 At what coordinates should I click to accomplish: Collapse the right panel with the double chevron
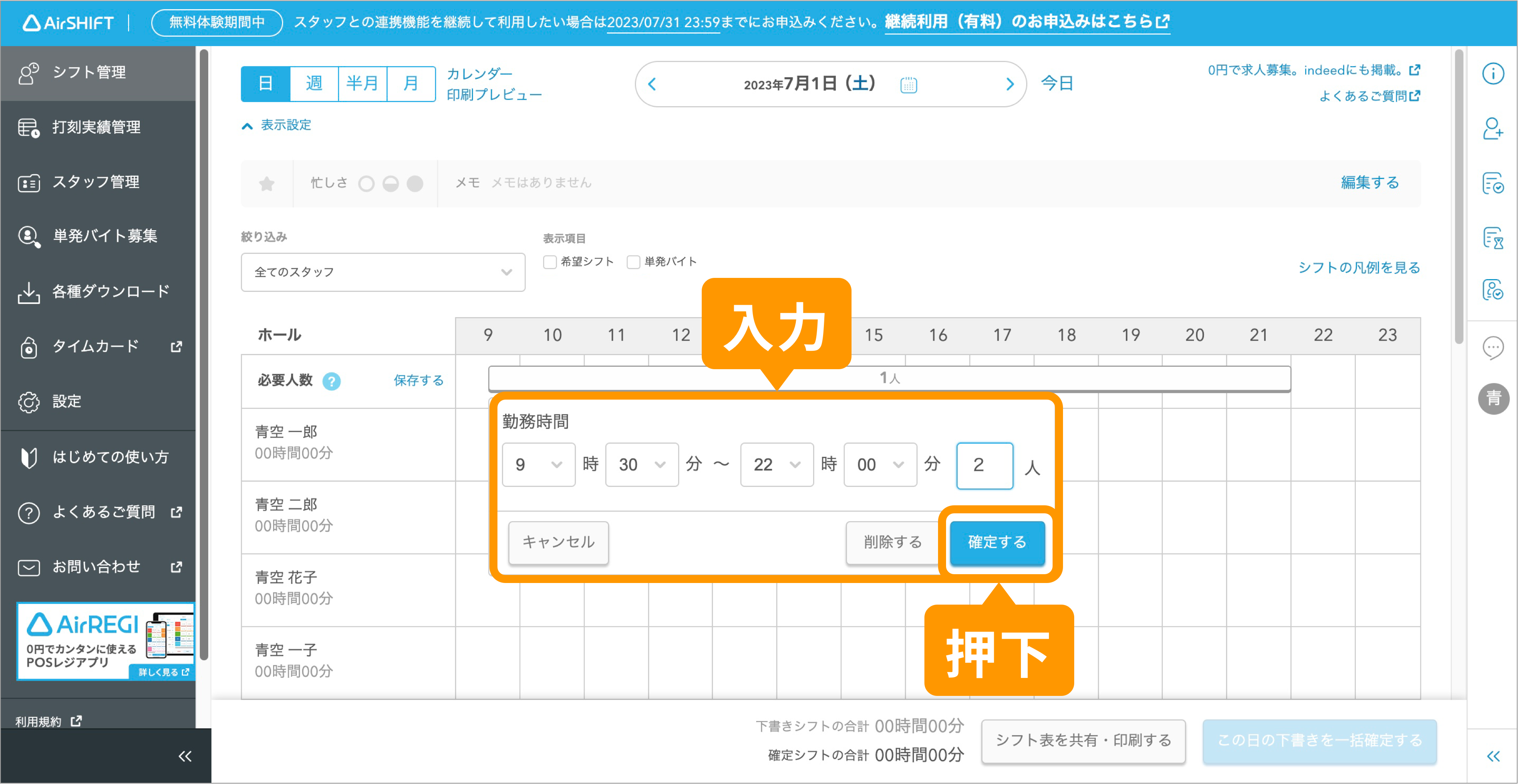1493,756
